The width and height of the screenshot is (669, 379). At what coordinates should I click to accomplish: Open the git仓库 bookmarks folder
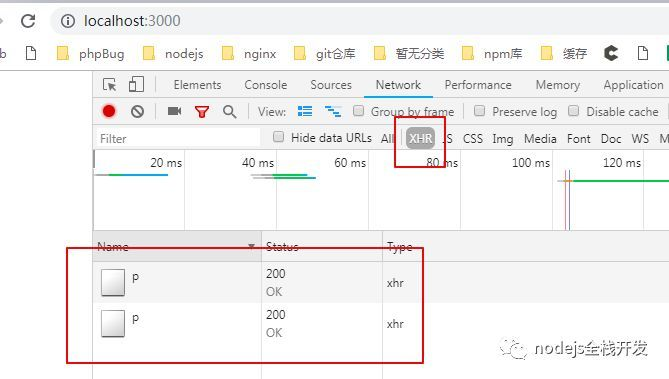click(325, 54)
